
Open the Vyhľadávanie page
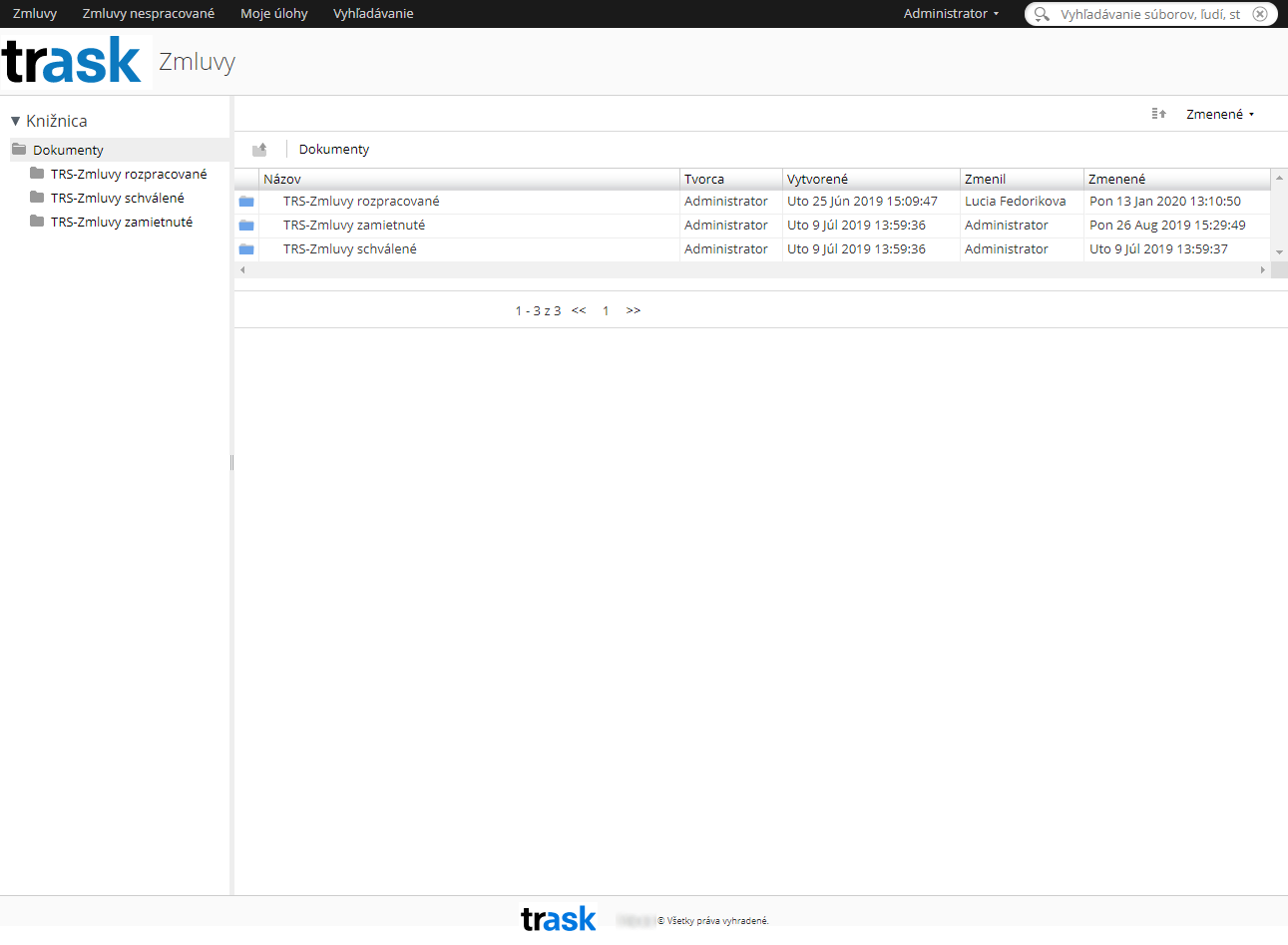pyautogui.click(x=373, y=14)
